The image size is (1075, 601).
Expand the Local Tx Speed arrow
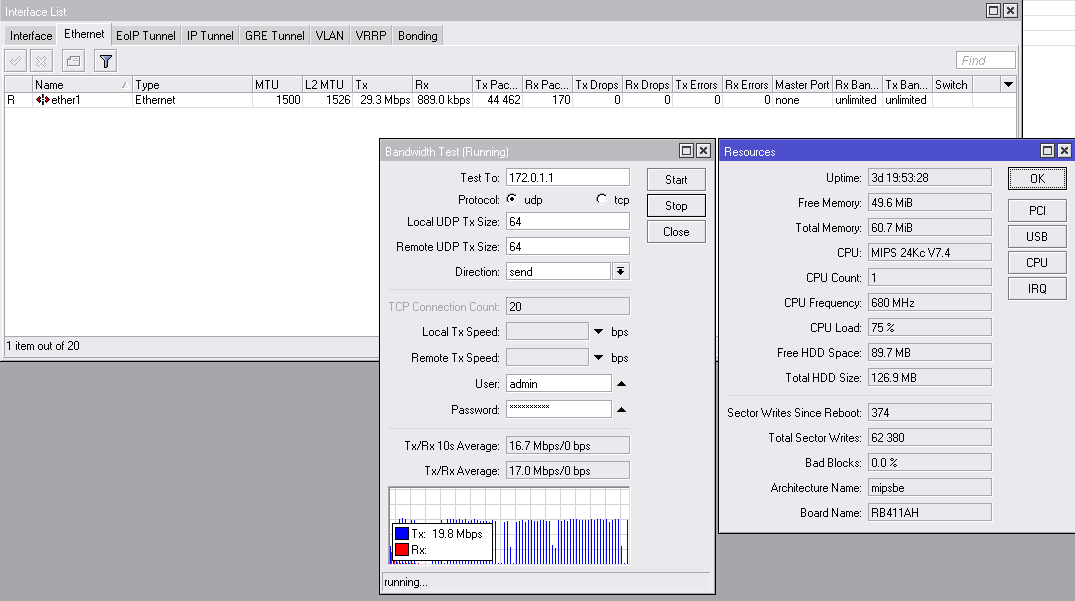click(599, 332)
